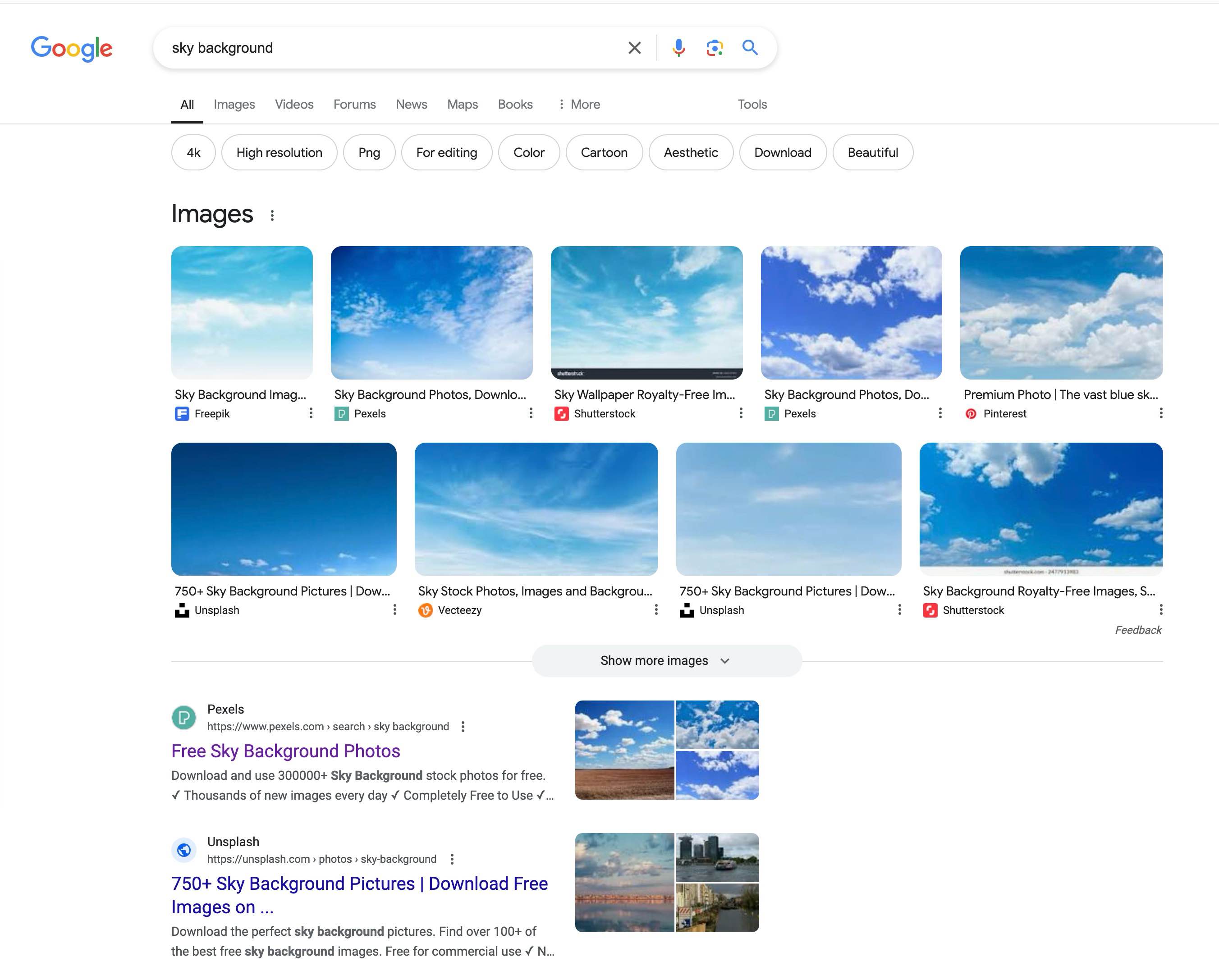
Task: Open the field landscape thumbnail beside Pexels result
Action: (624, 750)
